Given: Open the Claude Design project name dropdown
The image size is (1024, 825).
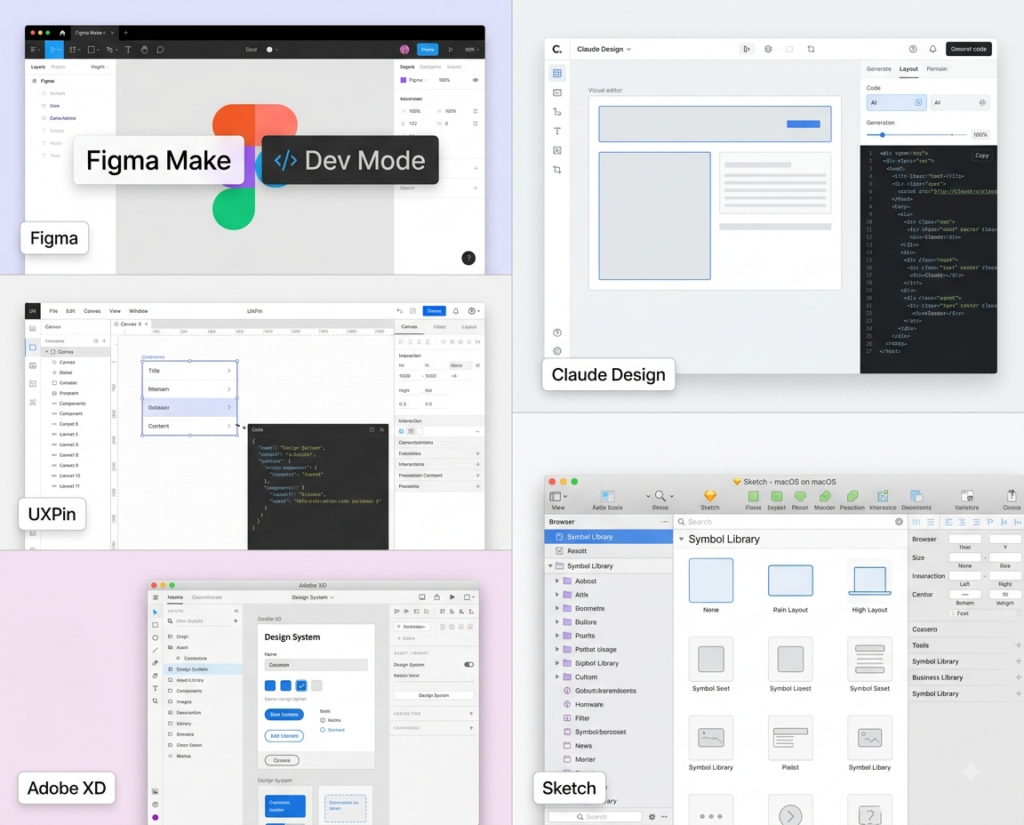Looking at the screenshot, I should (x=604, y=49).
